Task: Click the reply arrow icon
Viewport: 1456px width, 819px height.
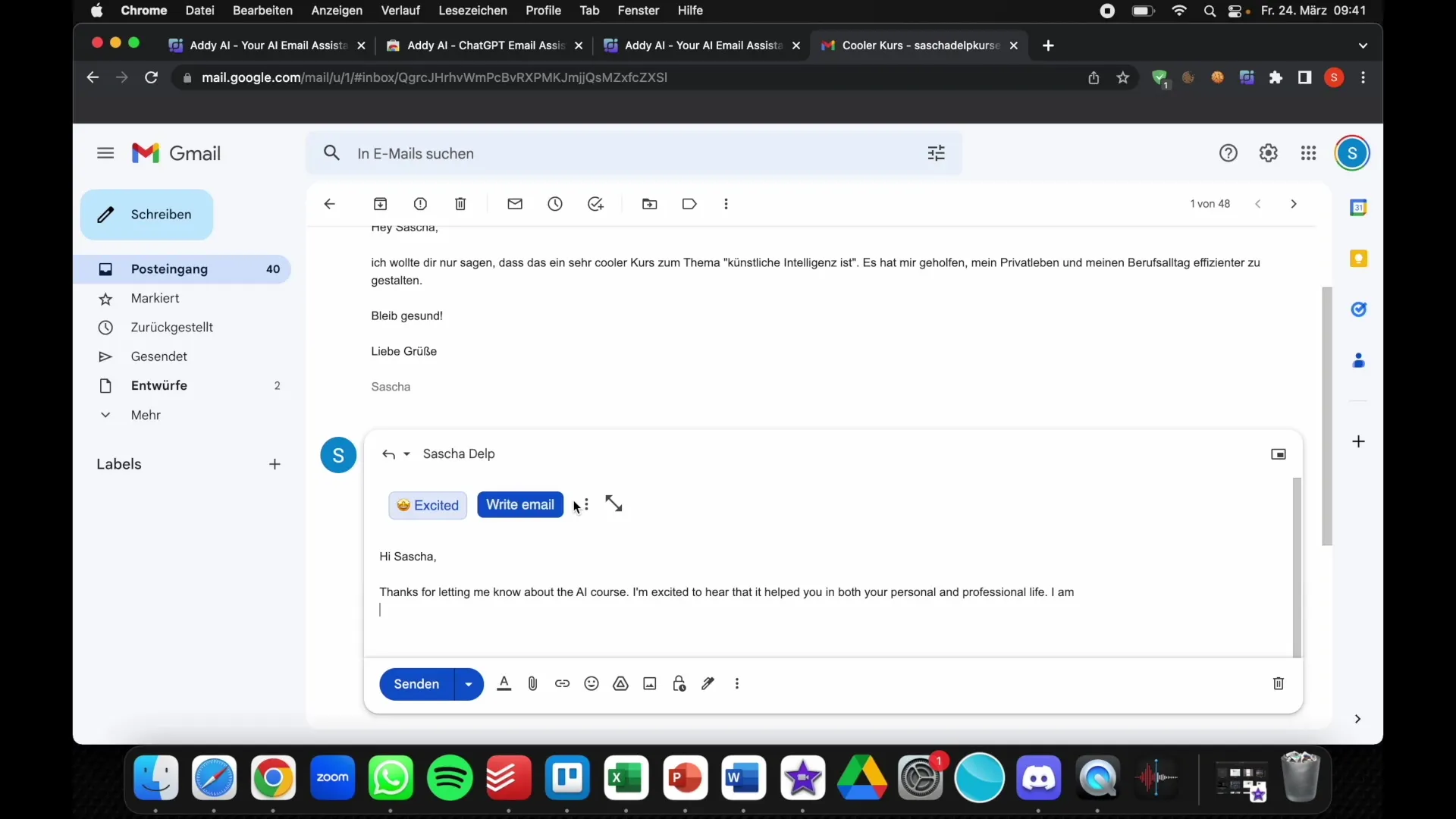Action: coord(389,453)
